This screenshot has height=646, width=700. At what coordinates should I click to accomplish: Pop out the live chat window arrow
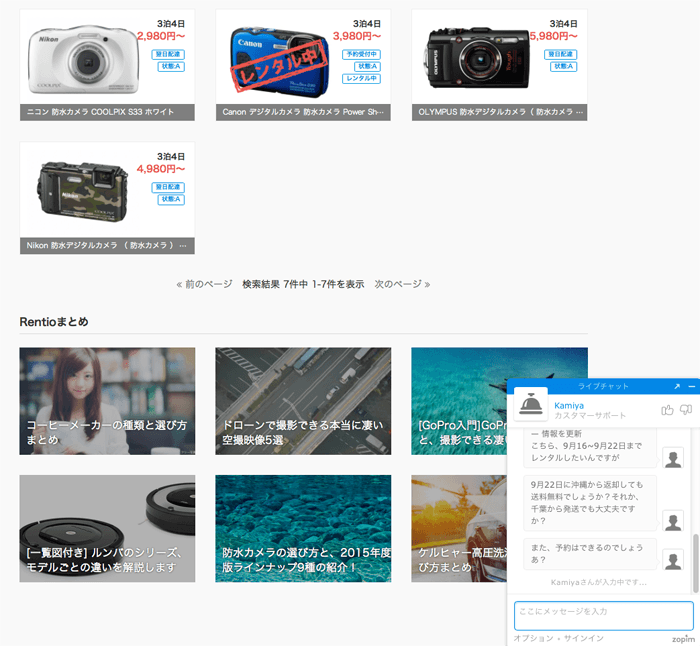coord(677,386)
